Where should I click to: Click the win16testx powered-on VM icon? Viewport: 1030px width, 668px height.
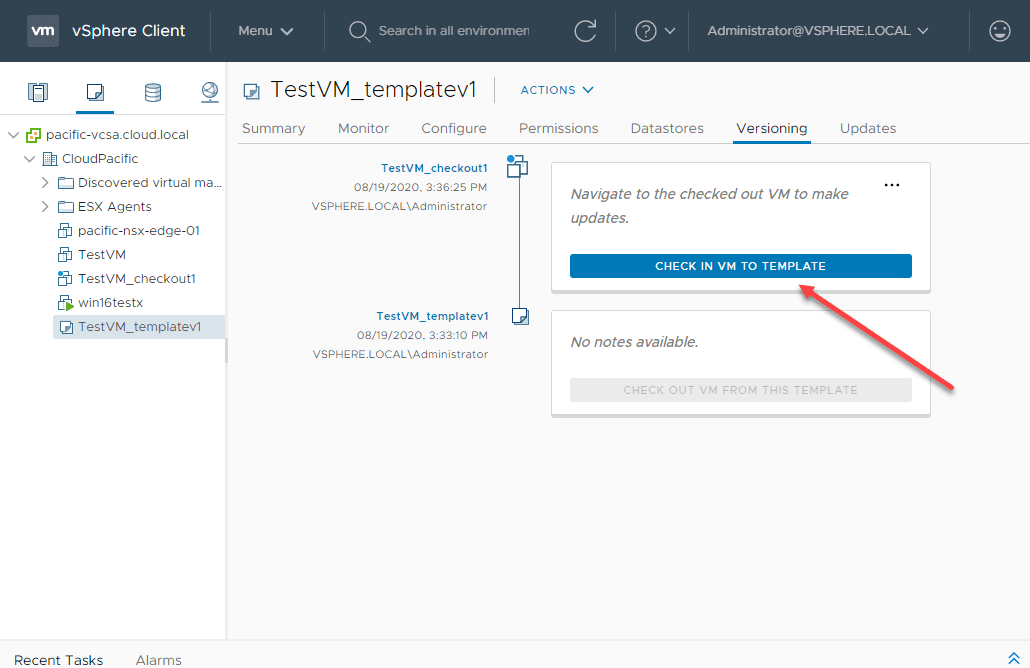pos(65,303)
